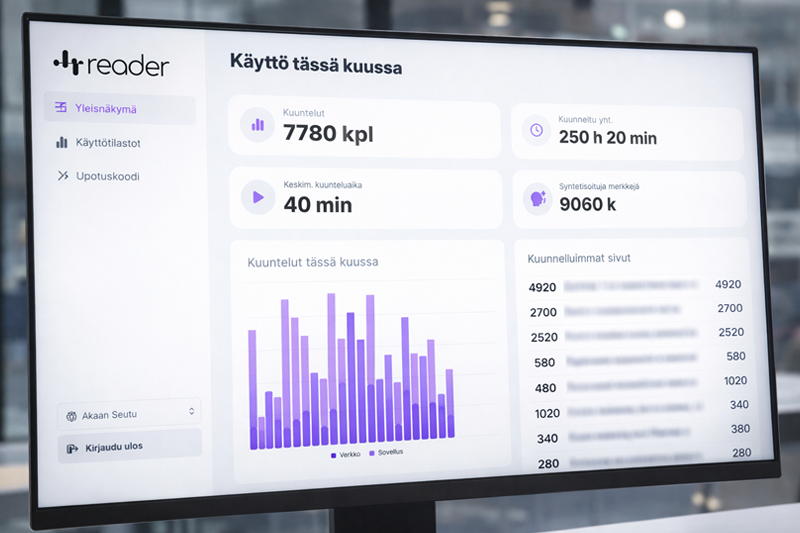Click the clock icon for Kuunneltu yht.
Viewport: 800px width, 533px height.
point(536,130)
